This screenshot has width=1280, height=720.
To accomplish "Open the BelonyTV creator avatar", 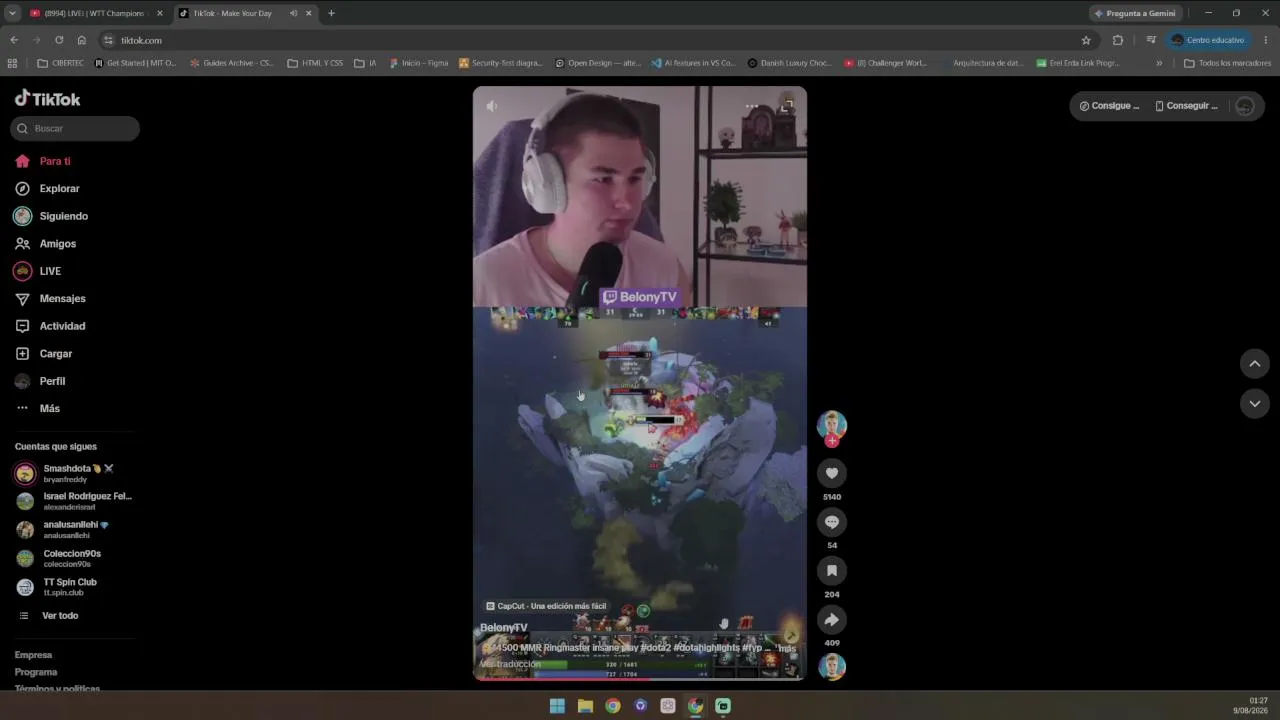I will [832, 425].
